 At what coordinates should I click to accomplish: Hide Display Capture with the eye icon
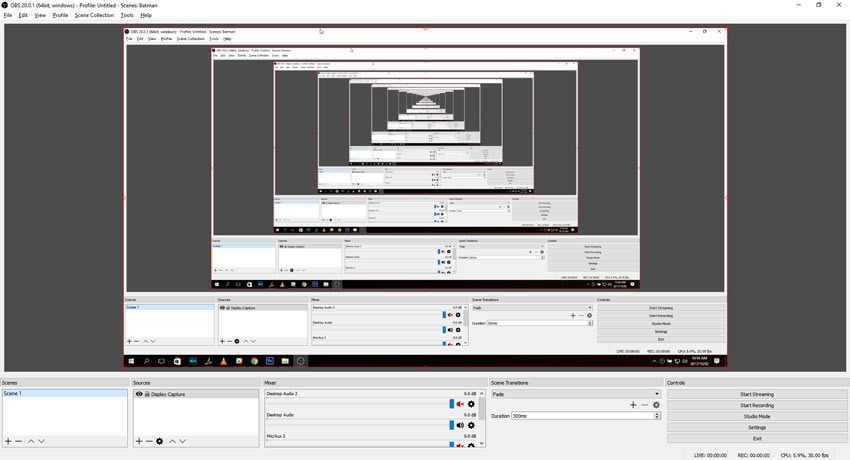pos(139,394)
